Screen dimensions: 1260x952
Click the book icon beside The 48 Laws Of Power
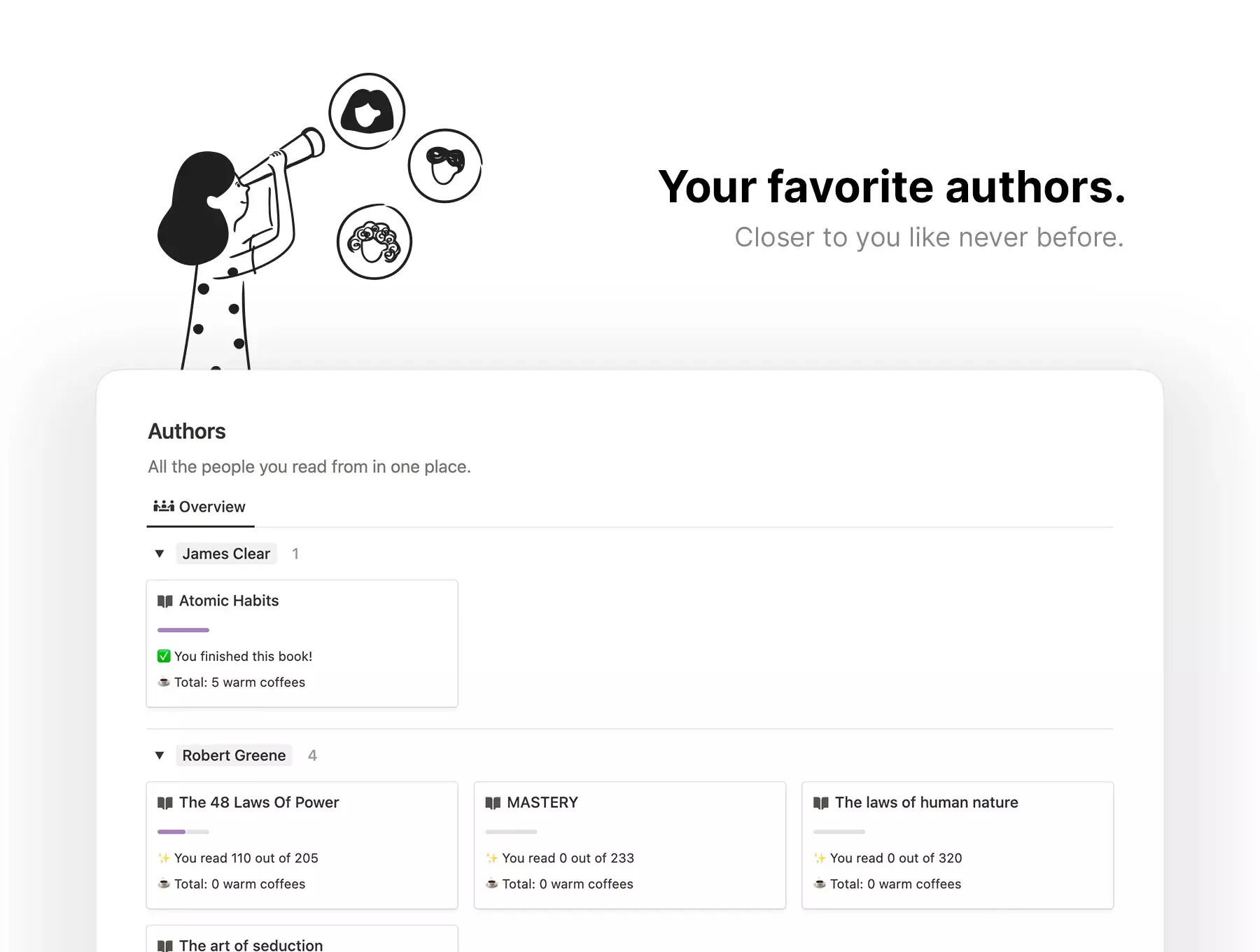pos(165,803)
